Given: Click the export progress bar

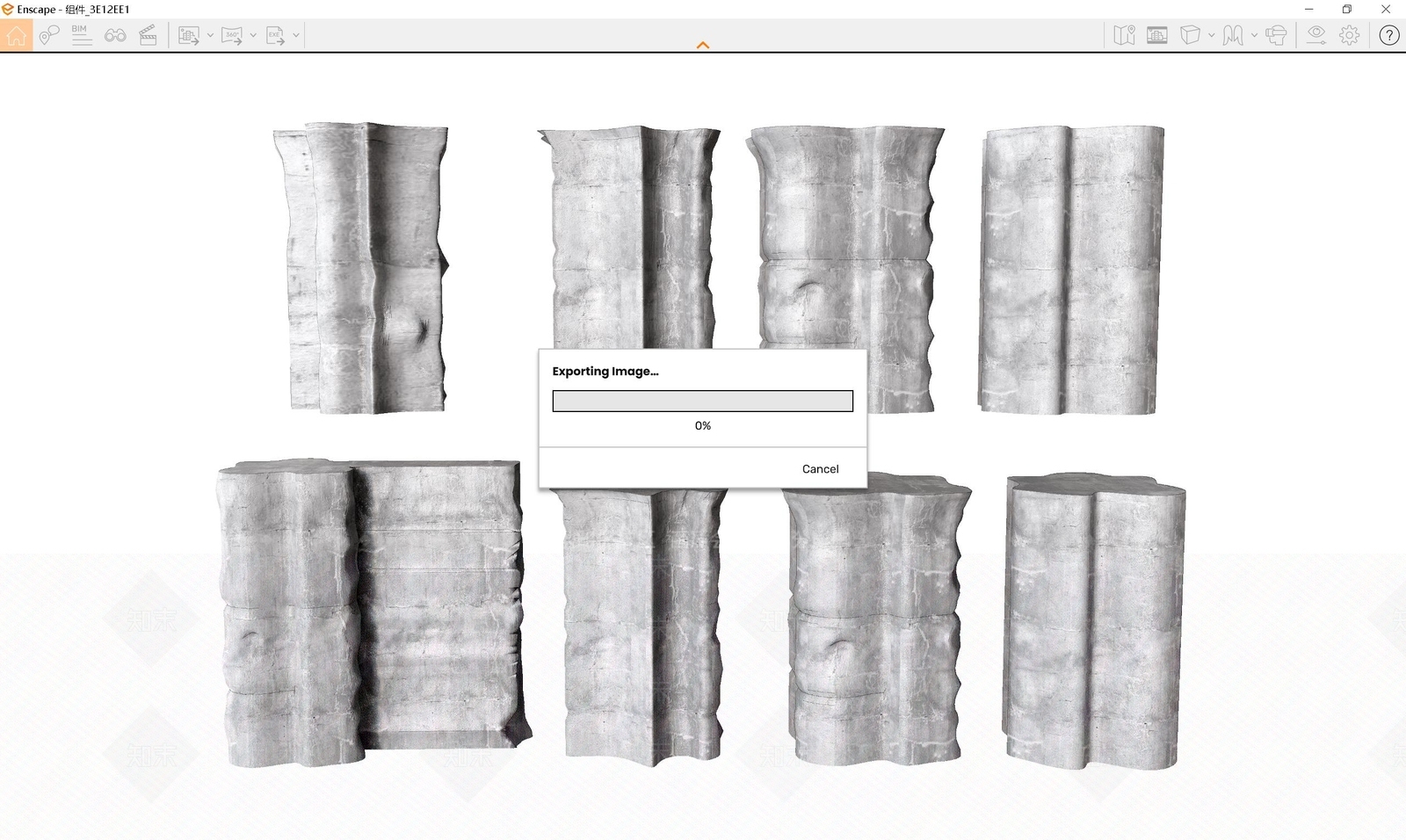Looking at the screenshot, I should point(703,401).
